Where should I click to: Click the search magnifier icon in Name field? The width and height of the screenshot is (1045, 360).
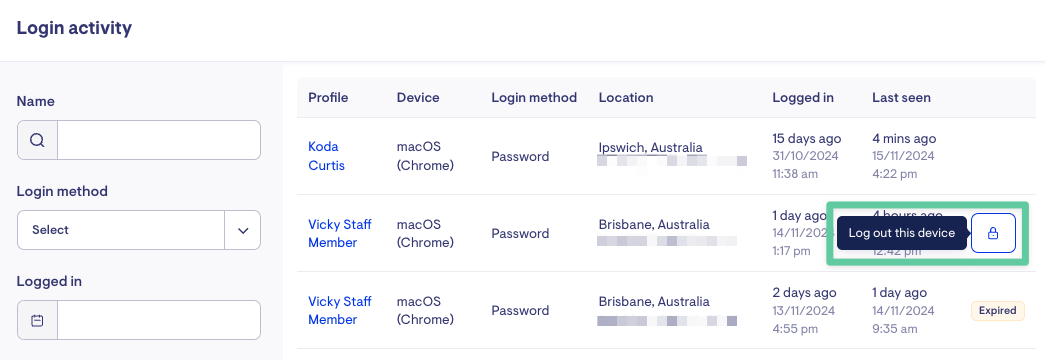click(x=37, y=140)
